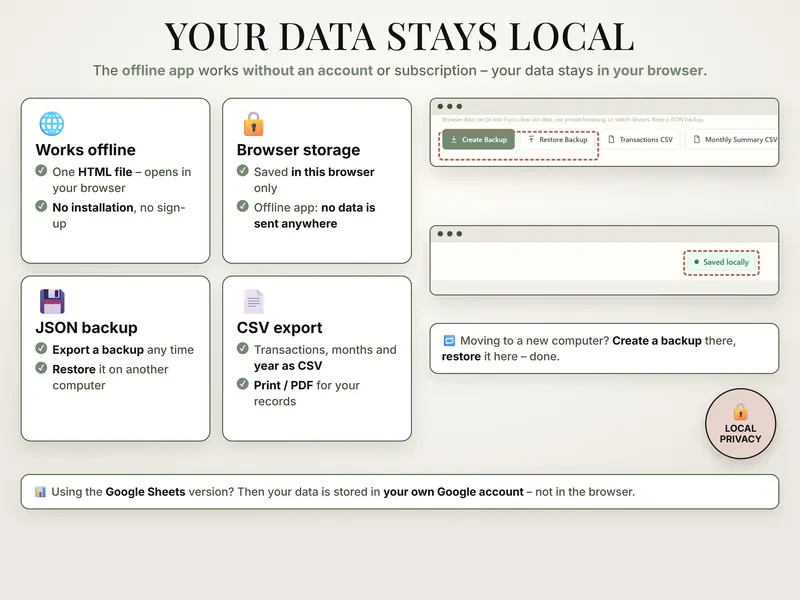Click the Google Sheets bold text

145,492
